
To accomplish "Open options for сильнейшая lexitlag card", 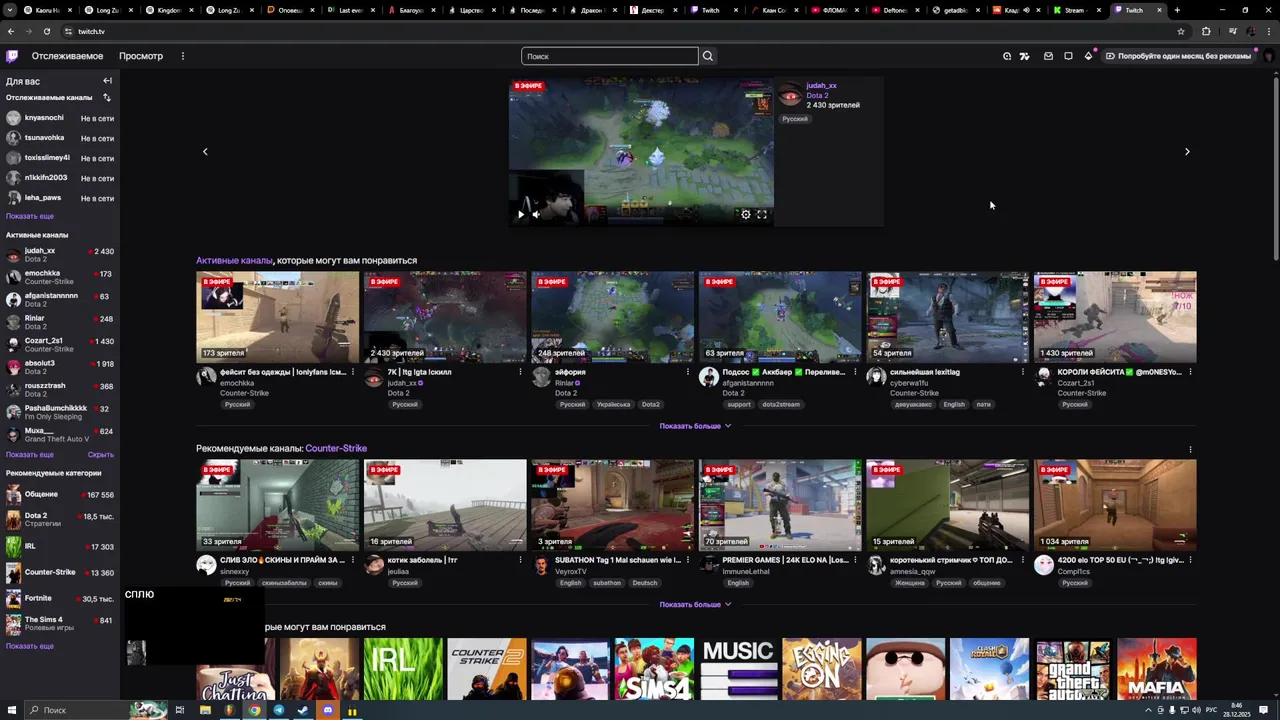I will tap(1022, 372).
